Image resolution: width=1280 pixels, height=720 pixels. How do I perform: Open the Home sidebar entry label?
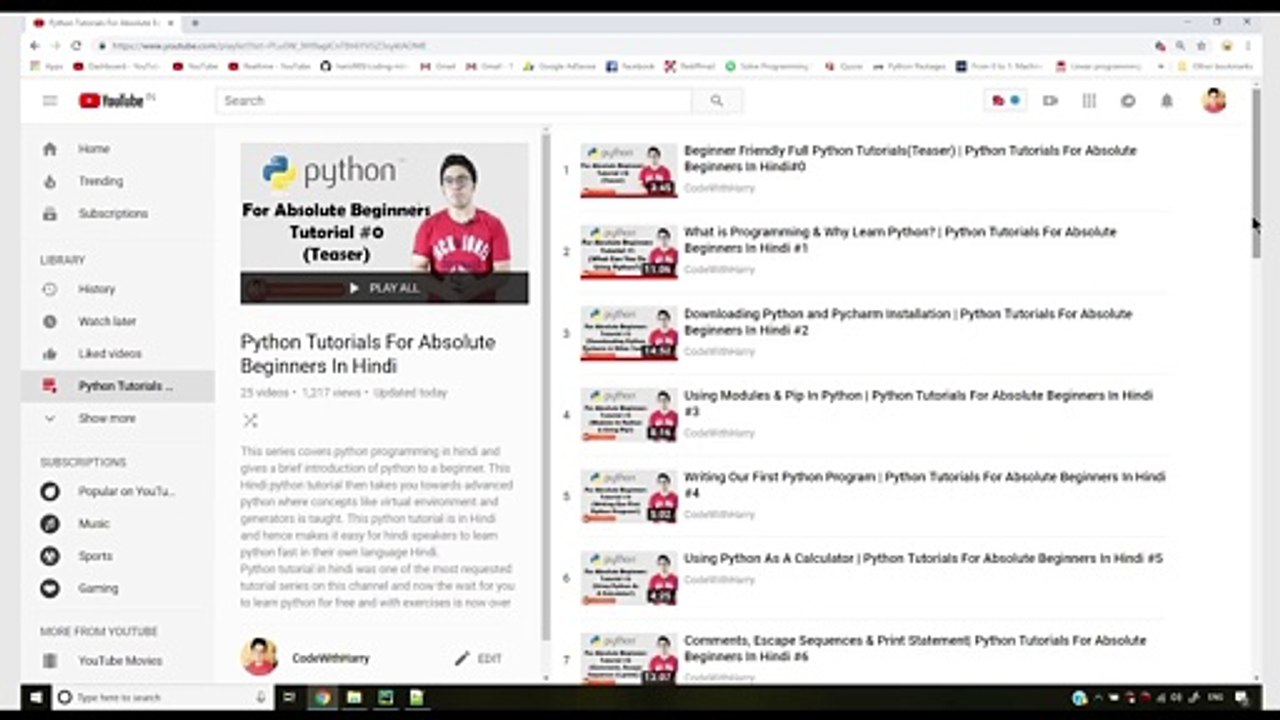(94, 149)
